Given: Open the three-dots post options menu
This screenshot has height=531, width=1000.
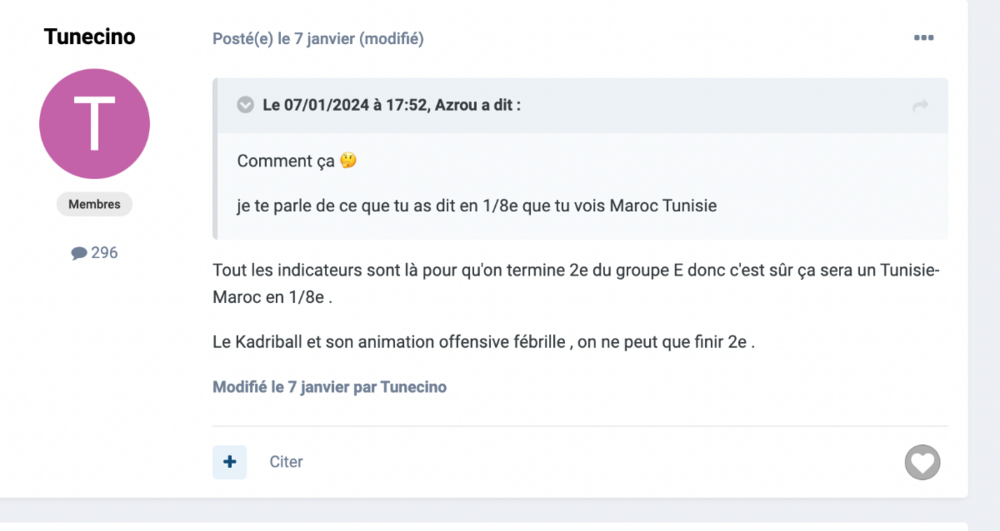Looking at the screenshot, I should 923,38.
